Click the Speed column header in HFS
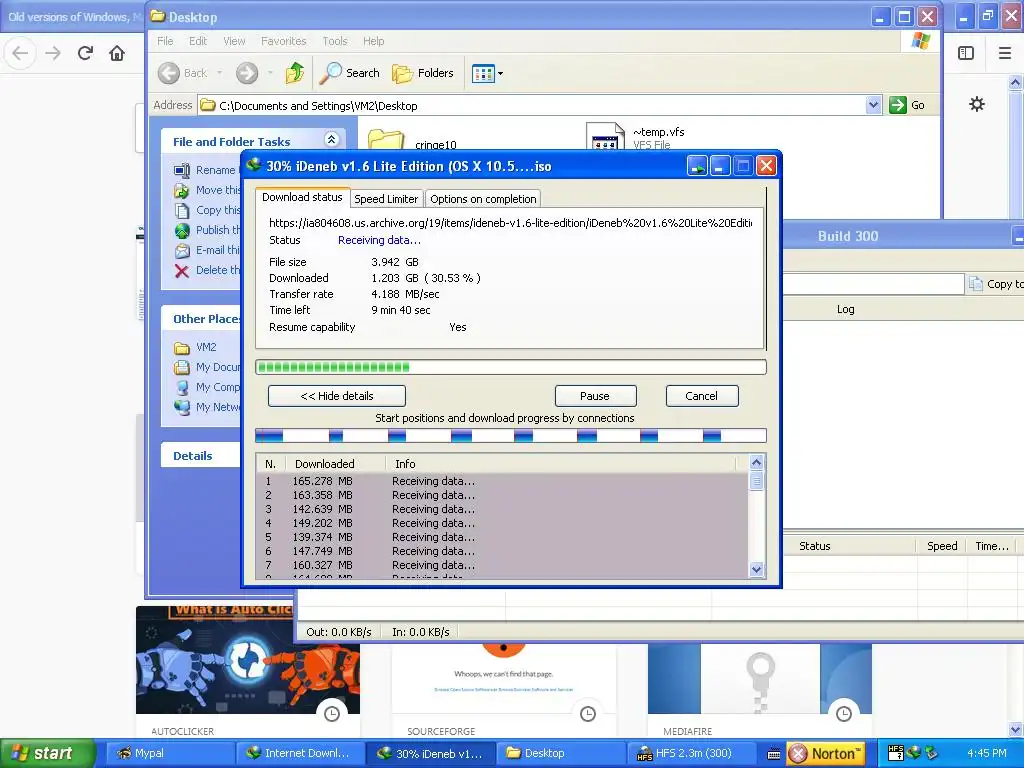1024x768 pixels. pos(942,546)
